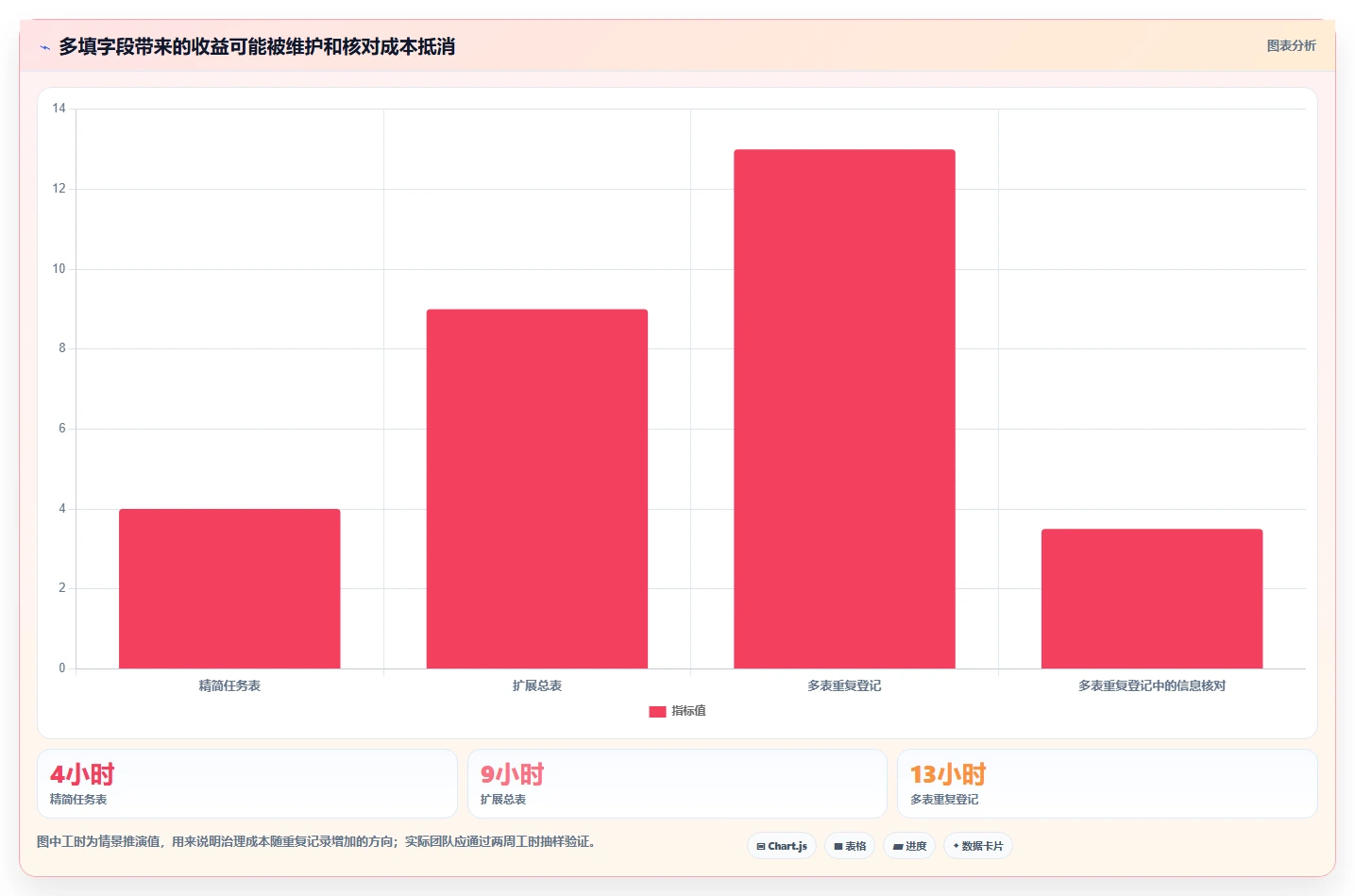
Task: Click the 4小时 value in the data card
Action: pyautogui.click(x=82, y=775)
